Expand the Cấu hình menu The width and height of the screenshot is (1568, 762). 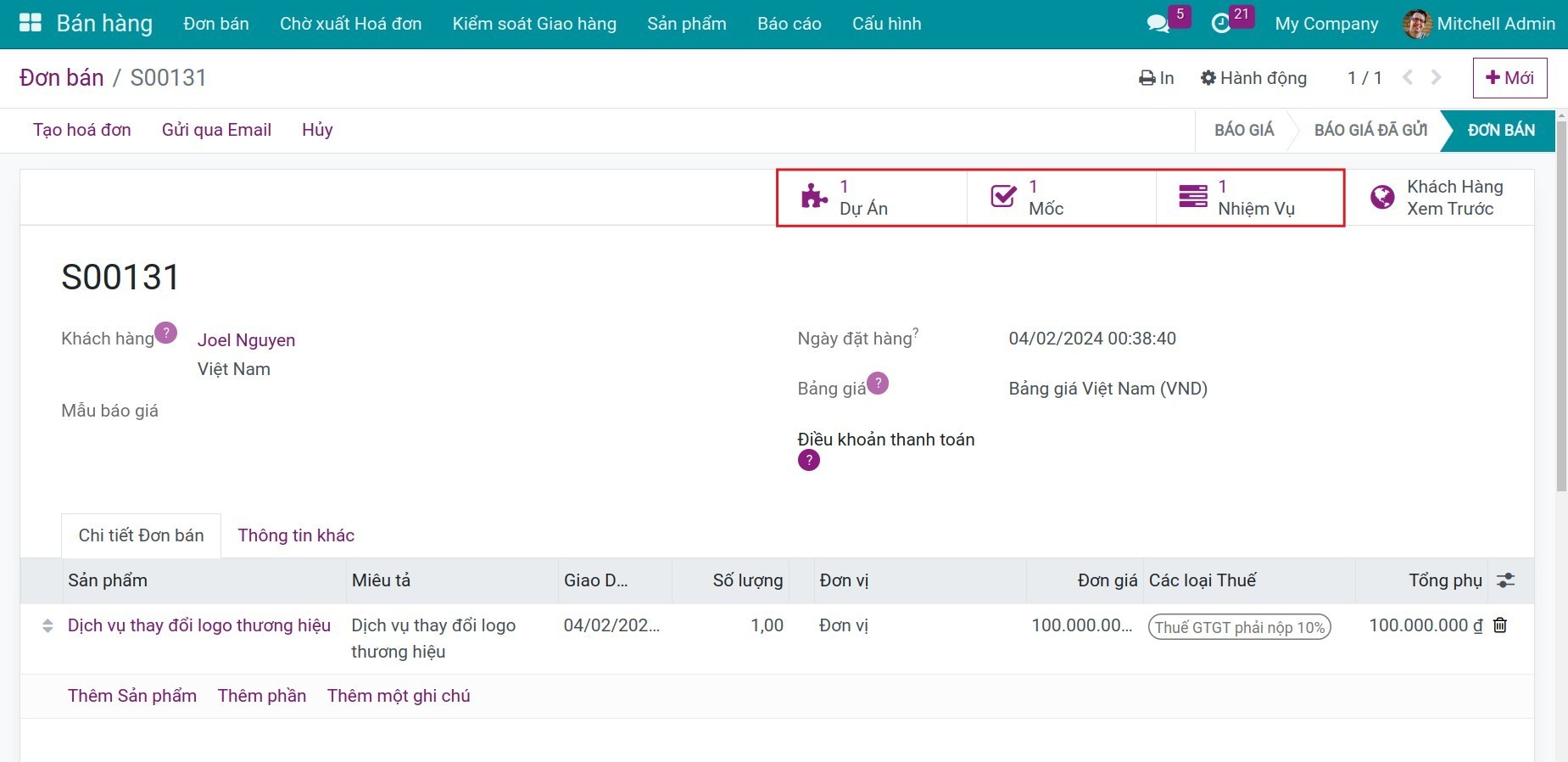click(886, 24)
